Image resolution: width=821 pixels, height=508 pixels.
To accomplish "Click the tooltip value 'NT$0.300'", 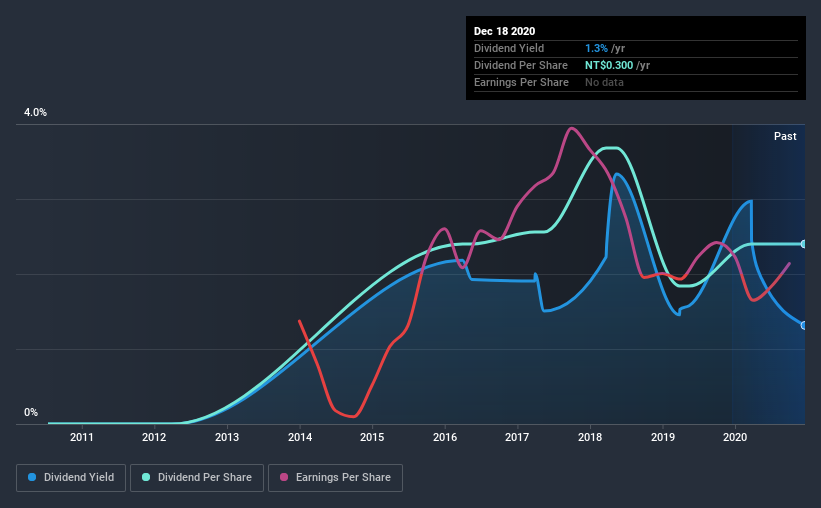I will 609,65.
